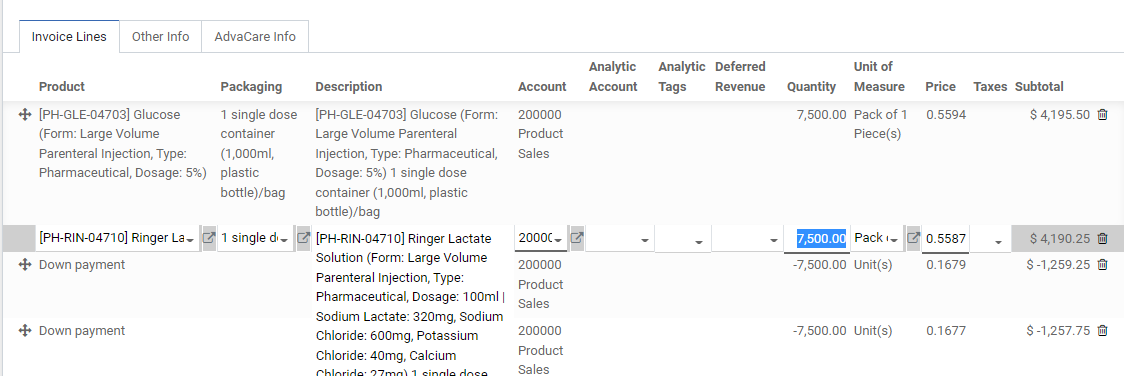Click the Ringer Lactate description text area
Viewport: 1124px width, 376px height.
pos(411,302)
